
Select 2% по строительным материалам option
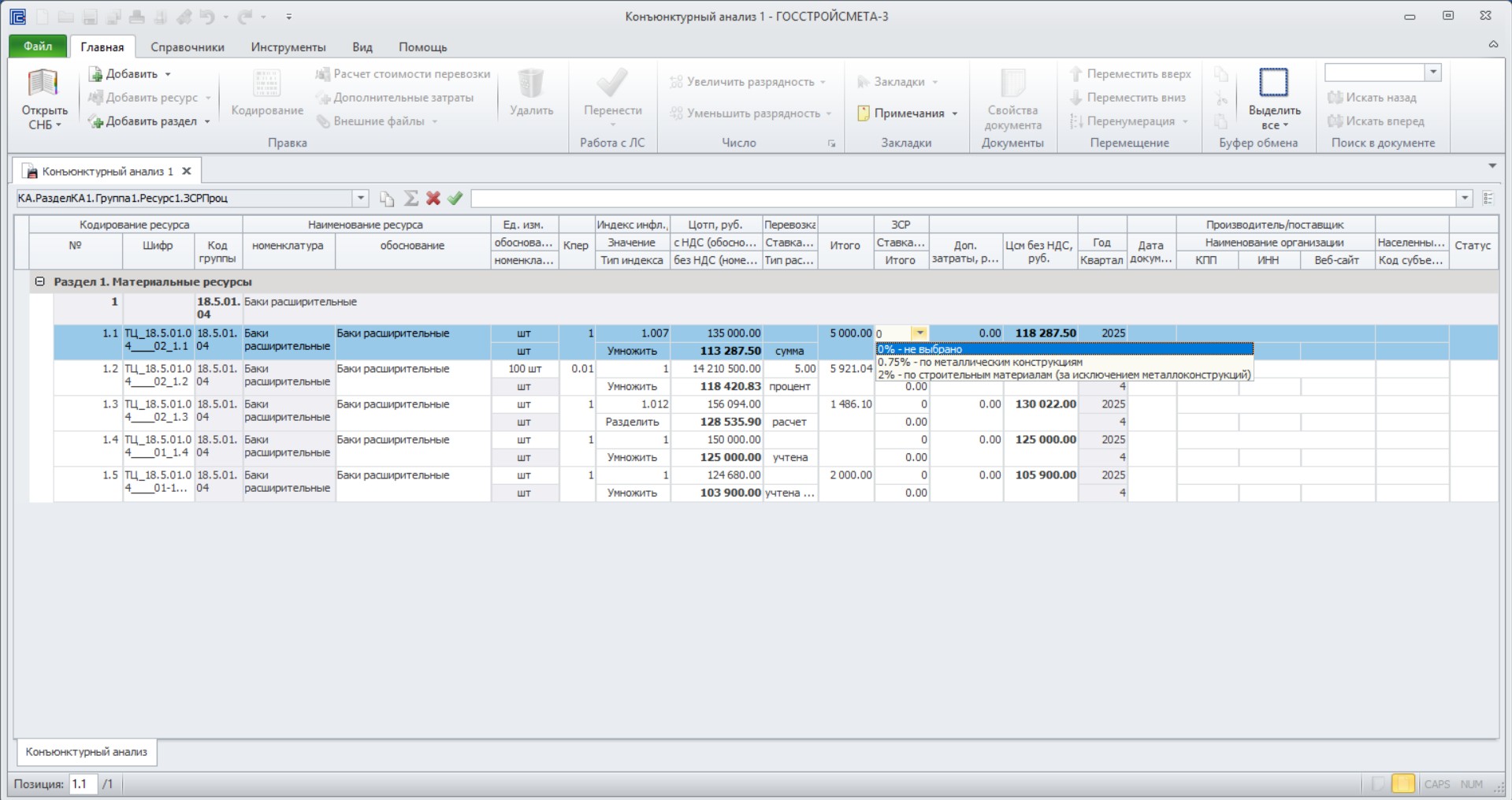(1064, 375)
